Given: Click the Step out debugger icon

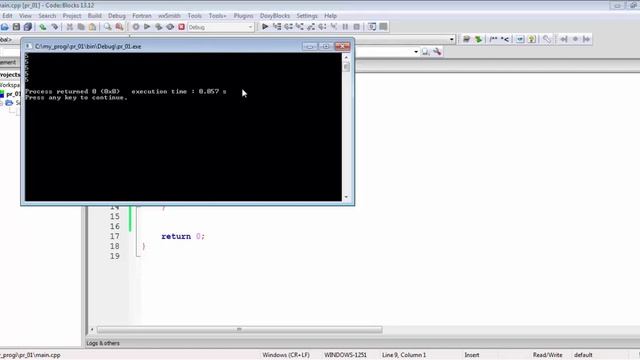Looking at the screenshot, I should tap(311, 27).
